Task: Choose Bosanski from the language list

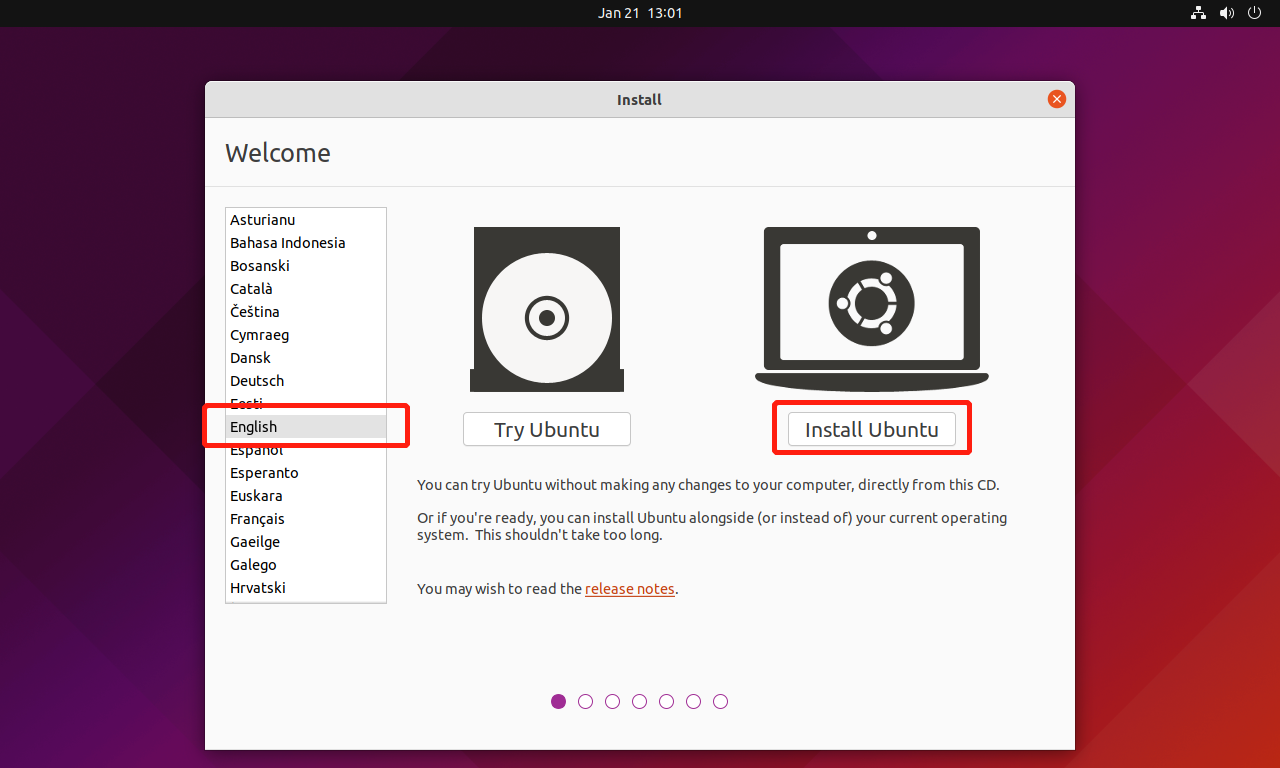Action: pyautogui.click(x=306, y=266)
